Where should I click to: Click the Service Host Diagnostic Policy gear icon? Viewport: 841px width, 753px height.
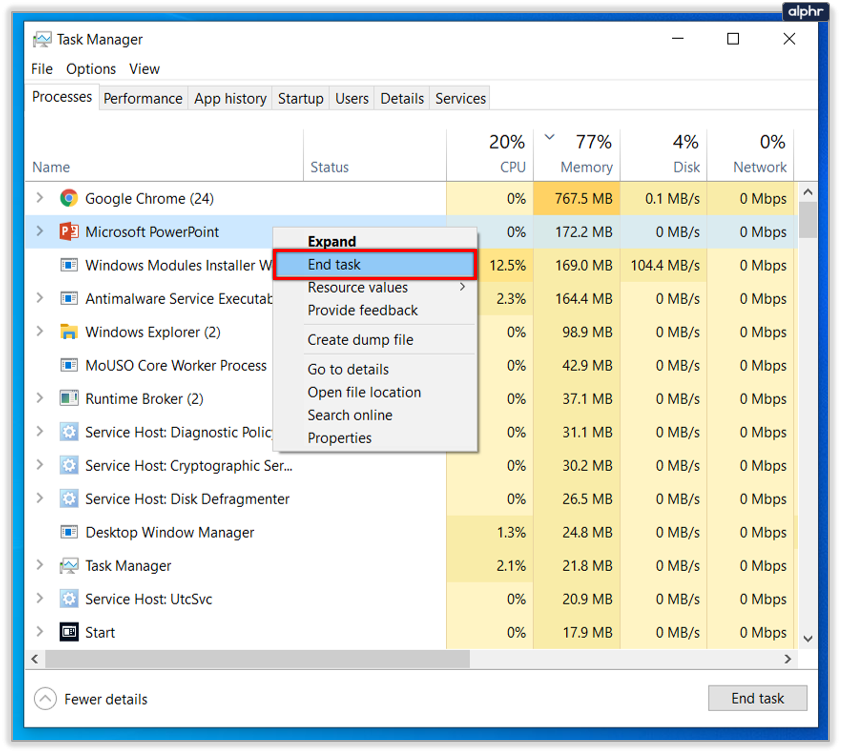pos(69,432)
